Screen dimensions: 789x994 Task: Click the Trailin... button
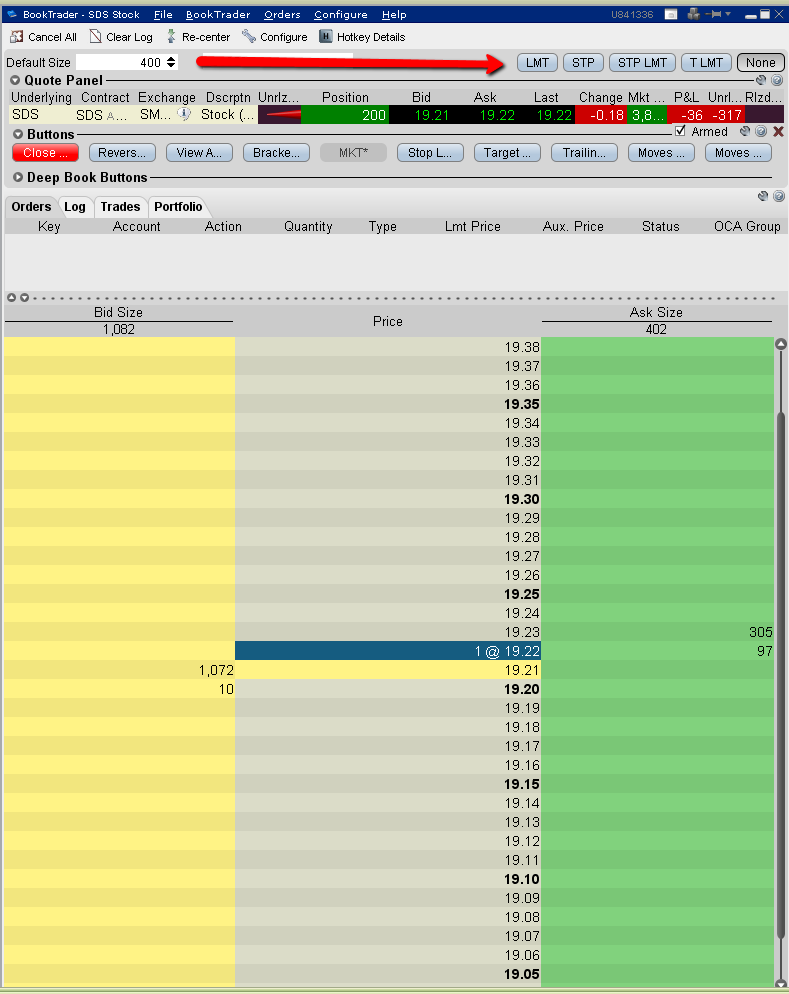pyautogui.click(x=584, y=153)
